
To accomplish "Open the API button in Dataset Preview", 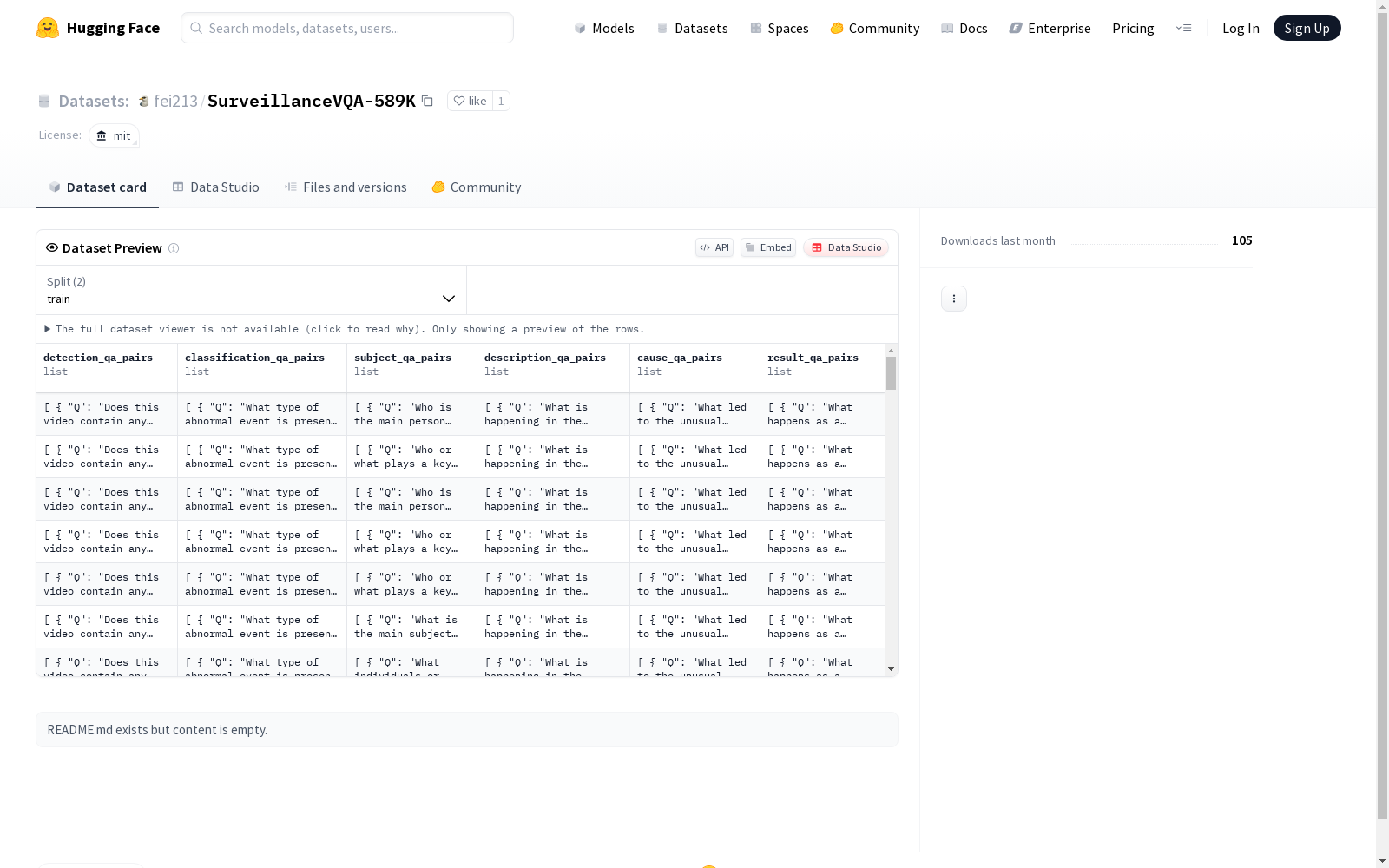I will (714, 247).
